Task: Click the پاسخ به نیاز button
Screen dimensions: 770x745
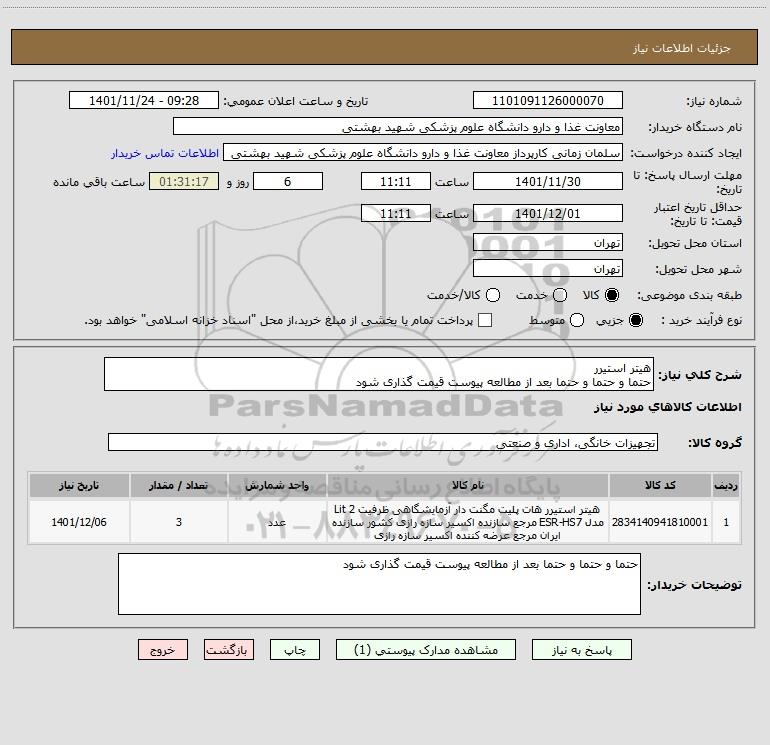Action: (x=581, y=650)
